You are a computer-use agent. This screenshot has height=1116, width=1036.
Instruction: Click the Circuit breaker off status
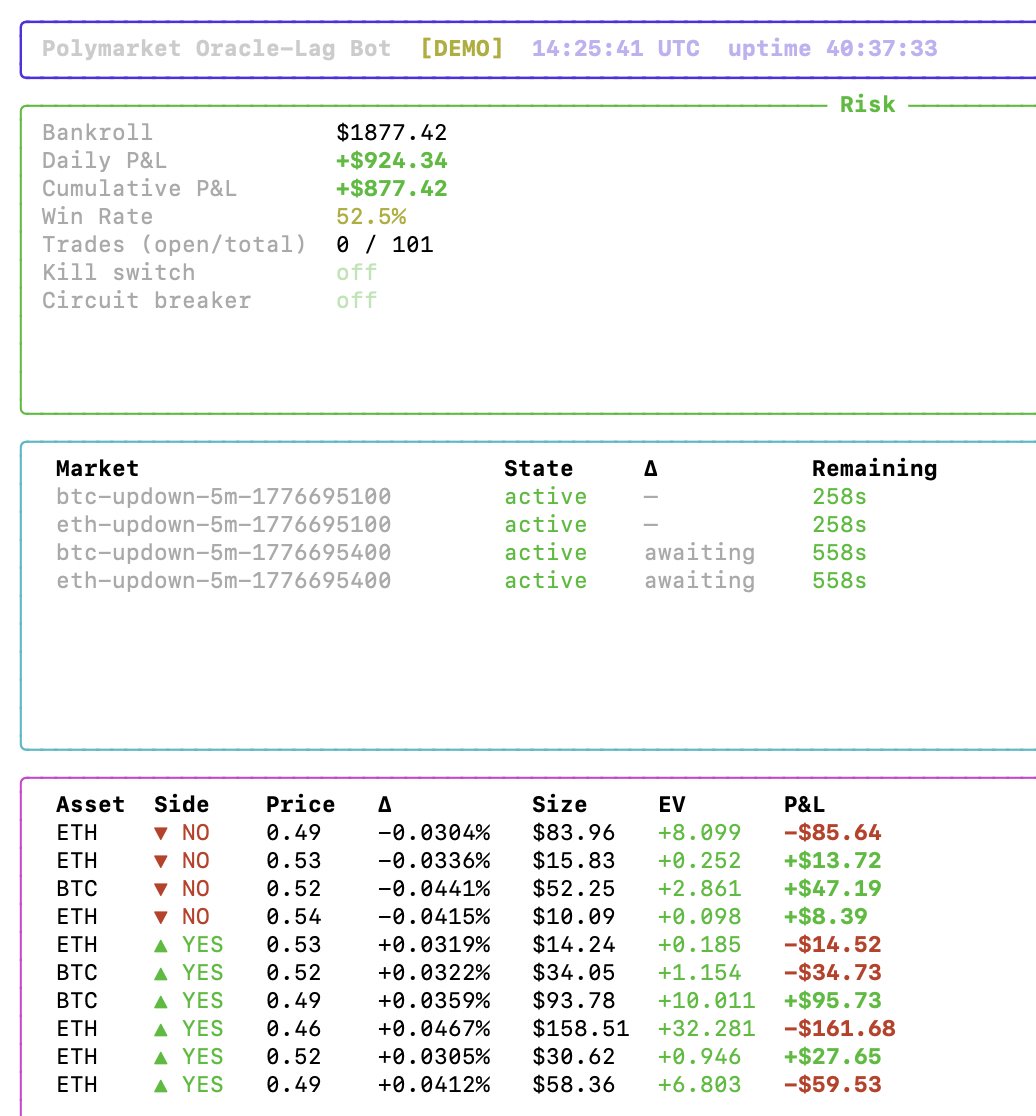[356, 300]
